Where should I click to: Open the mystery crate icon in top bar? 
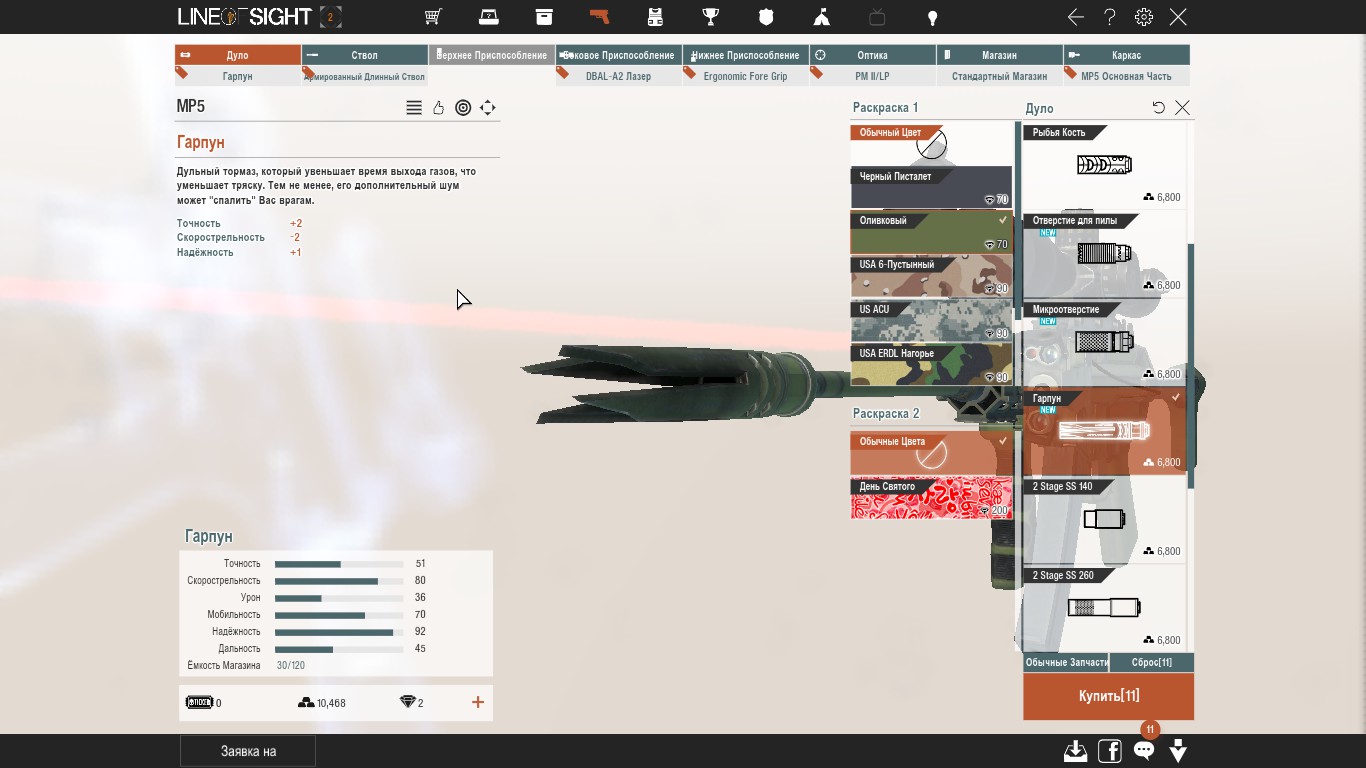(x=488, y=17)
